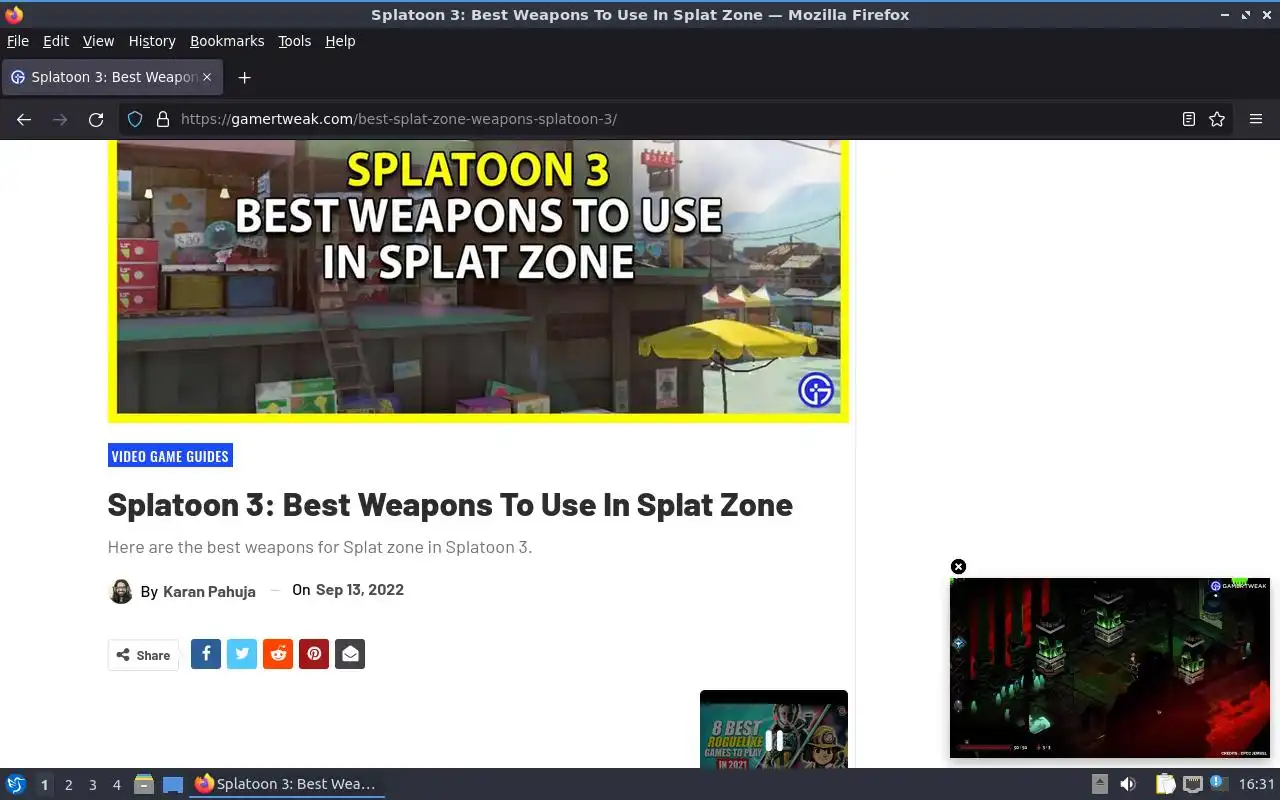Viewport: 1280px width, 800px height.
Task: Open author Karan Pahuja's profile
Action: (x=209, y=591)
